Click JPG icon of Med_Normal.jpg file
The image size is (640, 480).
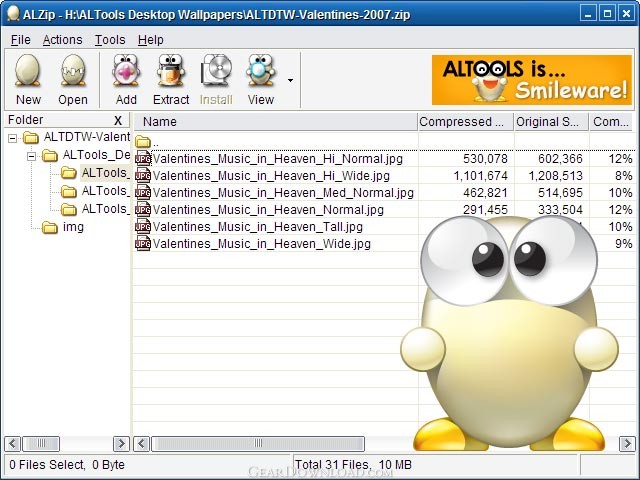click(x=143, y=192)
